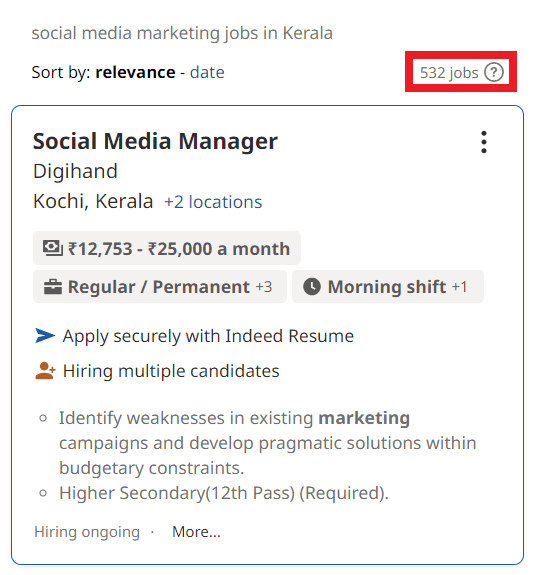Open the Social Media Manager card's three-dot menu
The image size is (536, 575).
click(x=484, y=142)
